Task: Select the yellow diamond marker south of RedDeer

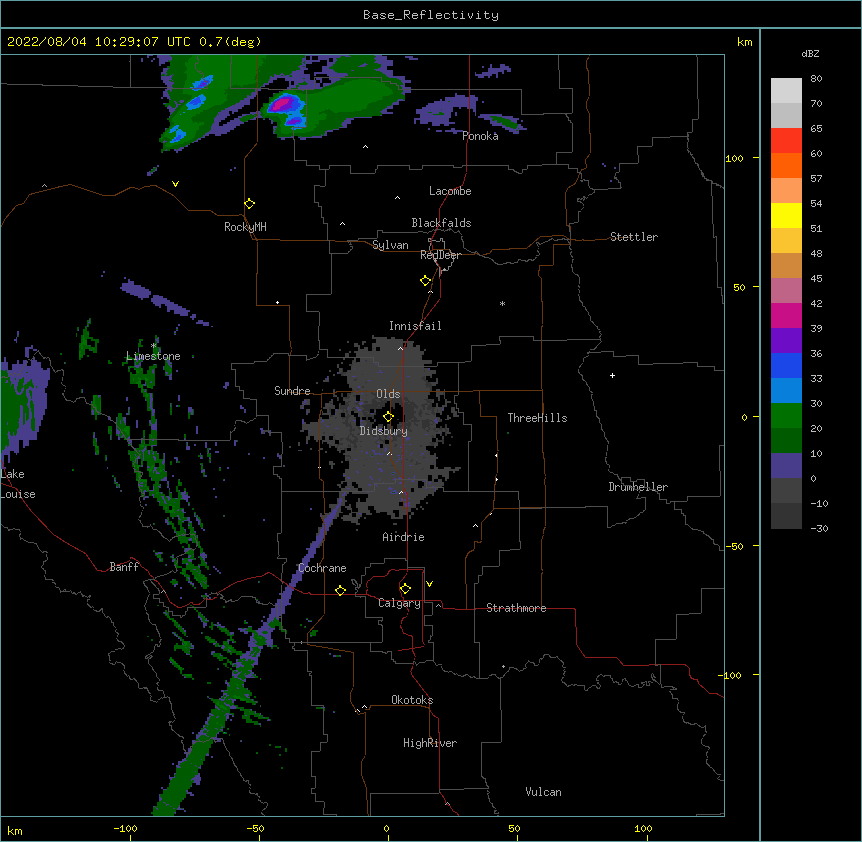Action: point(426,281)
